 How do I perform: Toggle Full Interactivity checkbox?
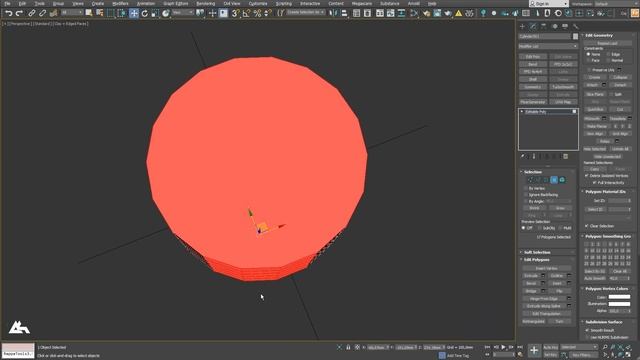pos(594,182)
